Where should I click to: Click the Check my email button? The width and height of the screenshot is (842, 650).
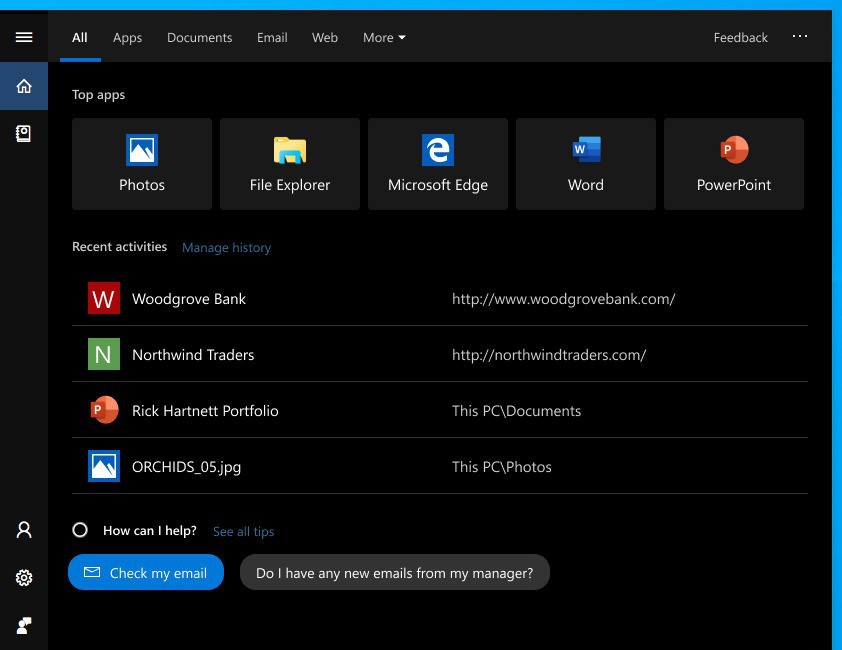click(146, 573)
